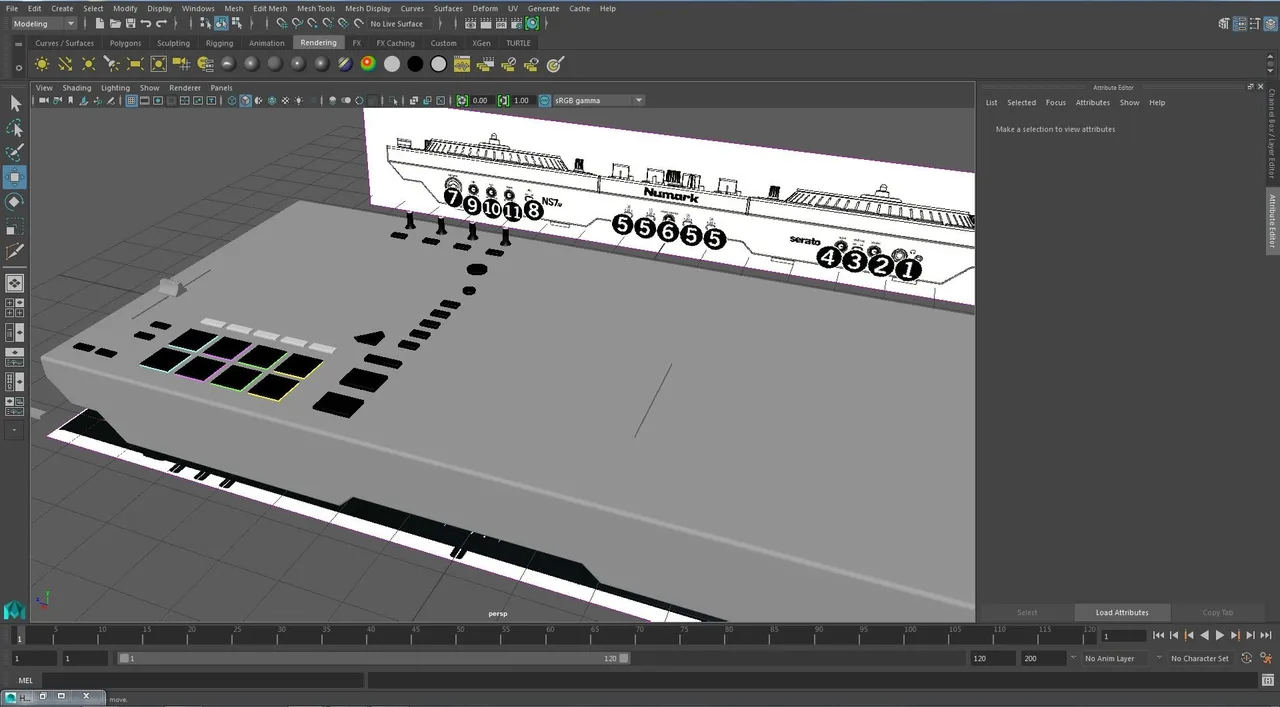Click the playback end time field 120
1280x707 pixels.
point(992,658)
